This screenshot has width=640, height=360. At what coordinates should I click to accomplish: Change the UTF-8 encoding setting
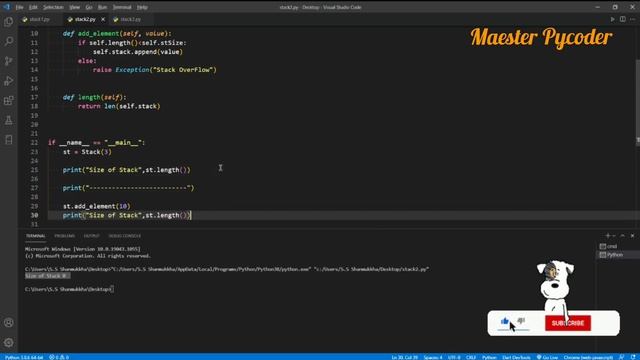click(x=454, y=357)
